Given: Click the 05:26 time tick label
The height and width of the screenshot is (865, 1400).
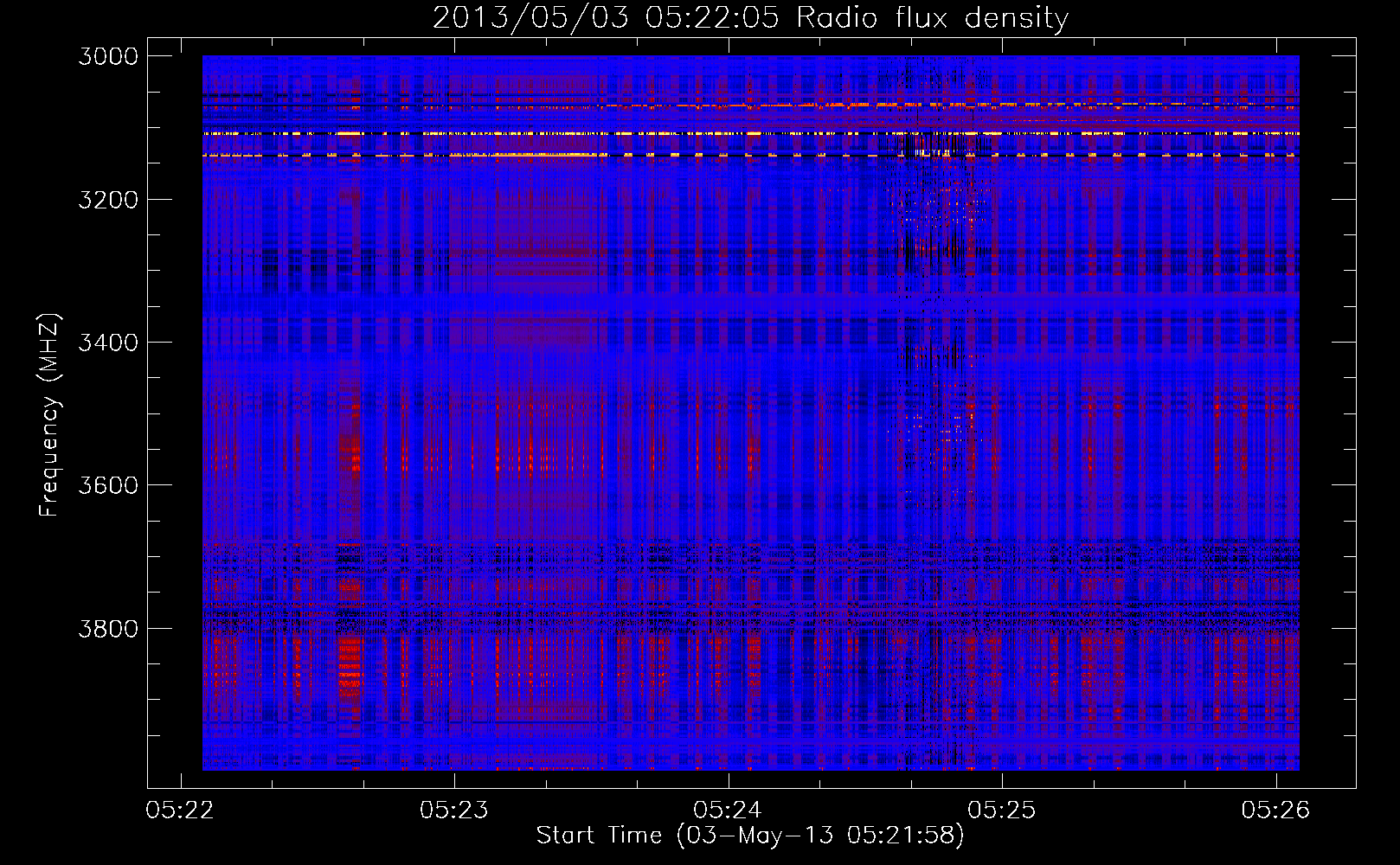Looking at the screenshot, I should tap(1275, 810).
